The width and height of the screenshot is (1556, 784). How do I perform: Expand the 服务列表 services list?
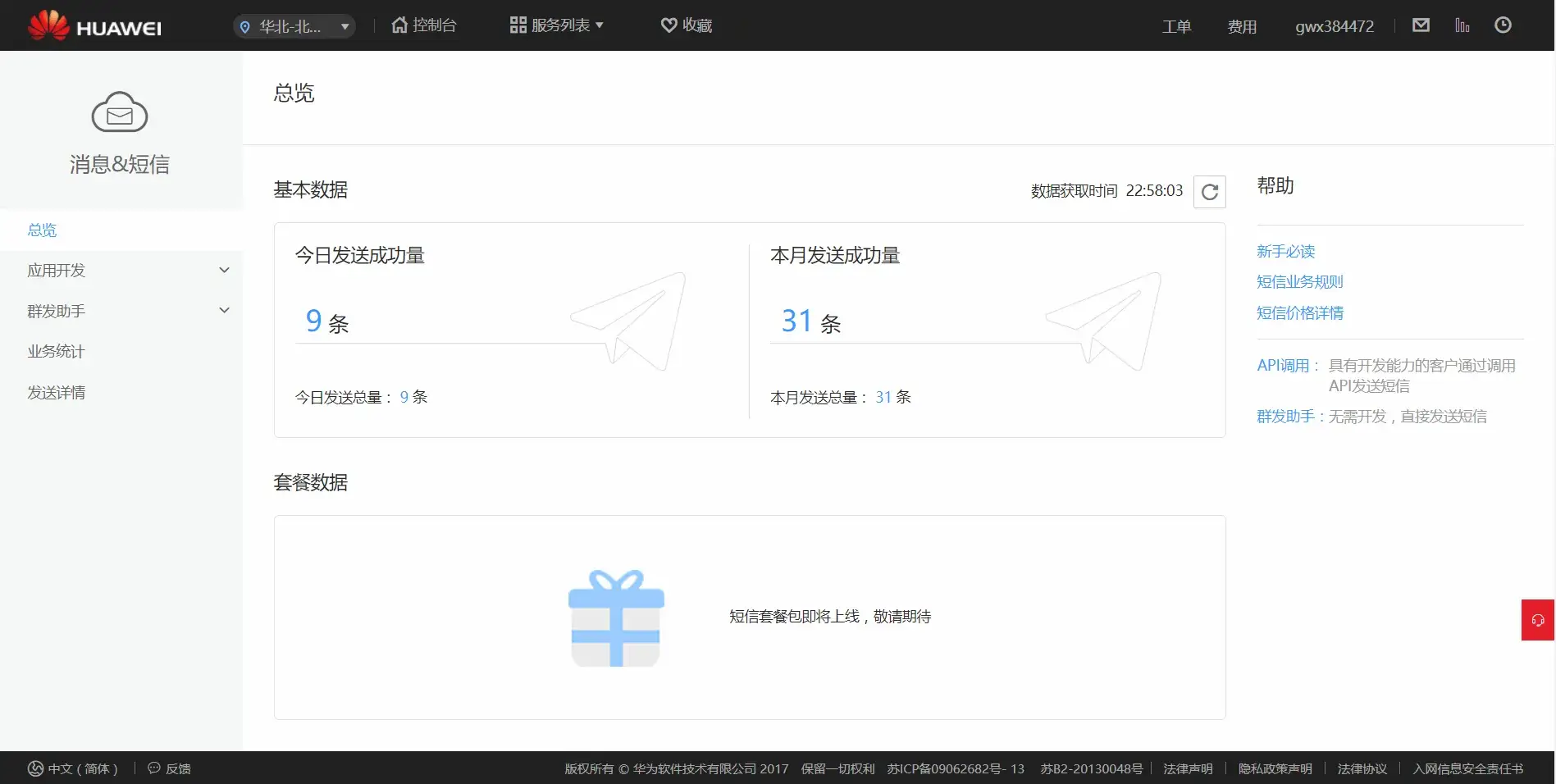tap(557, 25)
